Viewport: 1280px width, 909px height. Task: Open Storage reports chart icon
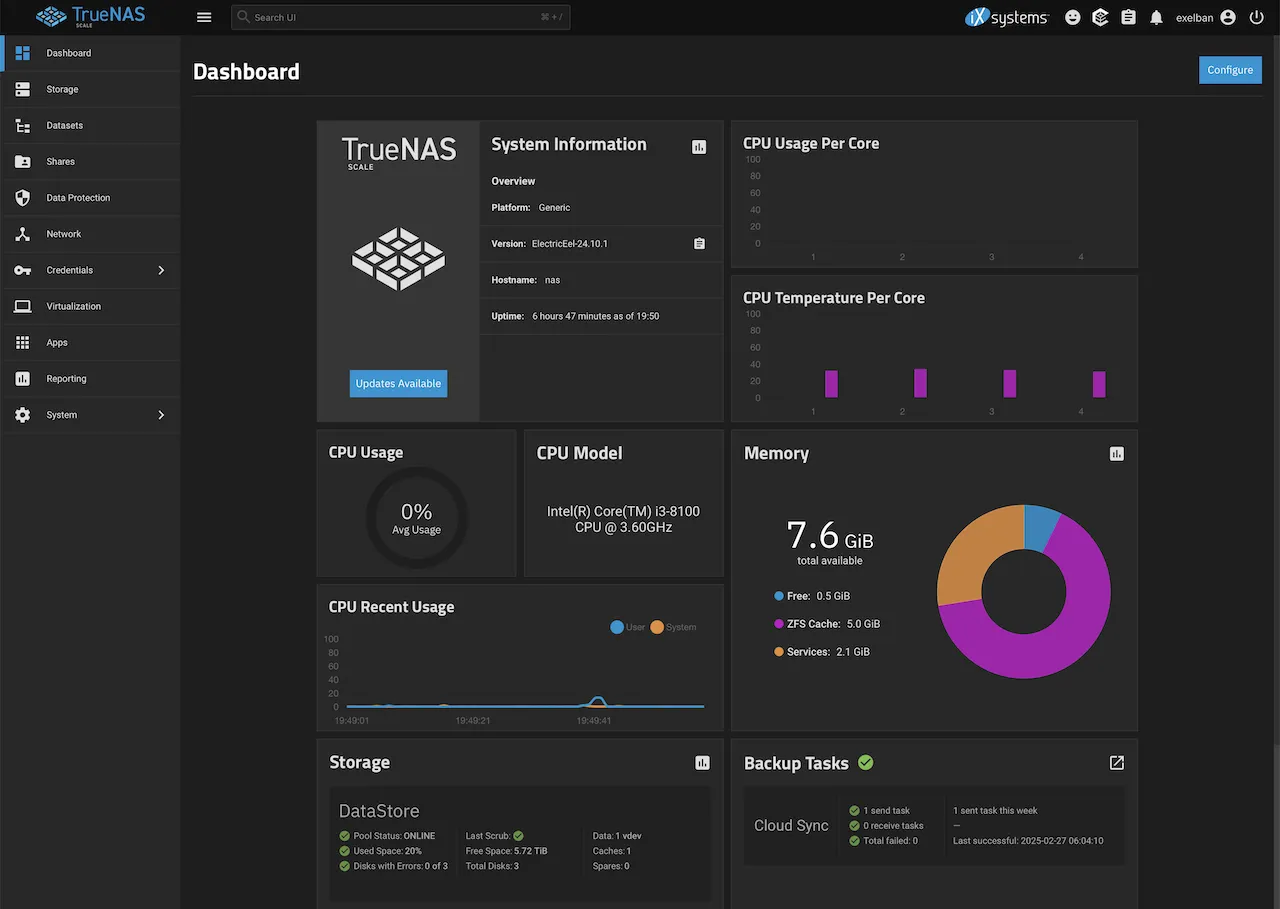click(x=702, y=763)
